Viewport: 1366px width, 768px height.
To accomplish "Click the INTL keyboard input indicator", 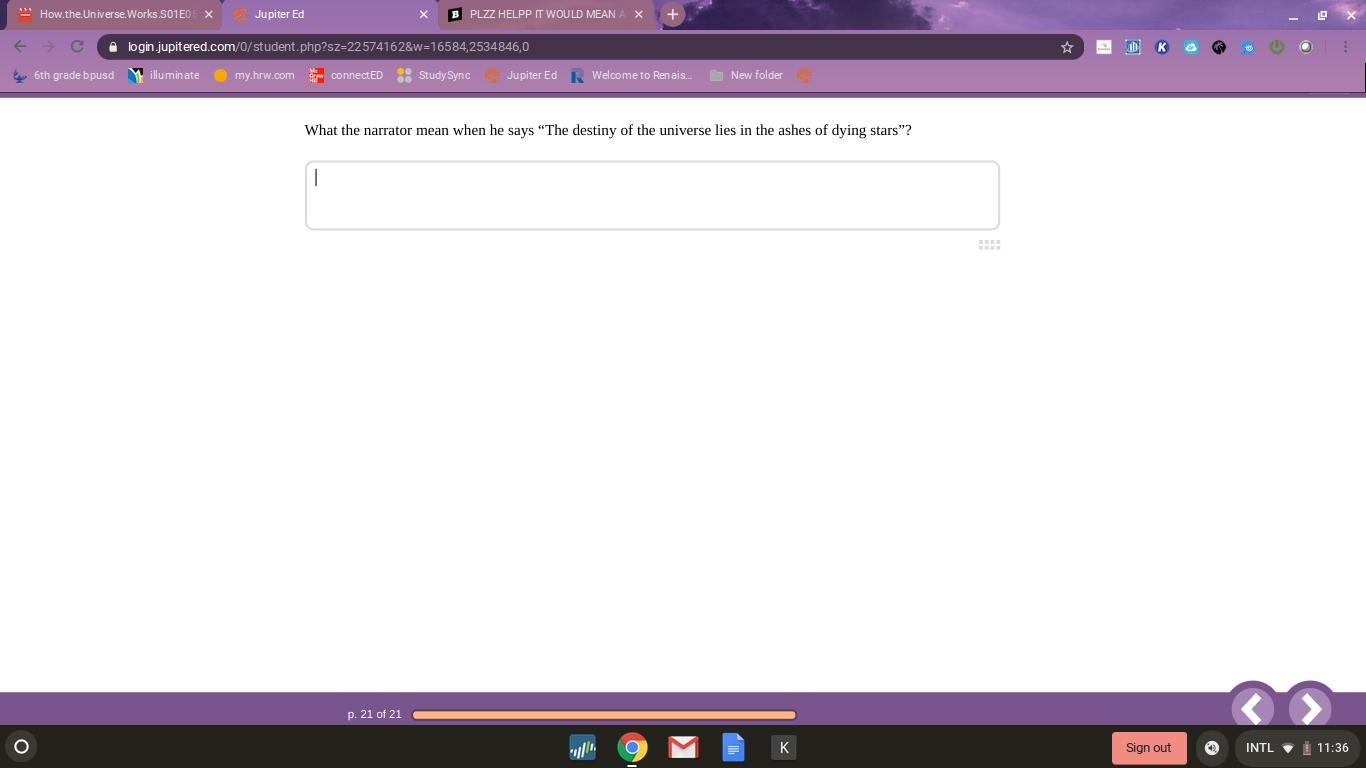I will coord(1259,748).
